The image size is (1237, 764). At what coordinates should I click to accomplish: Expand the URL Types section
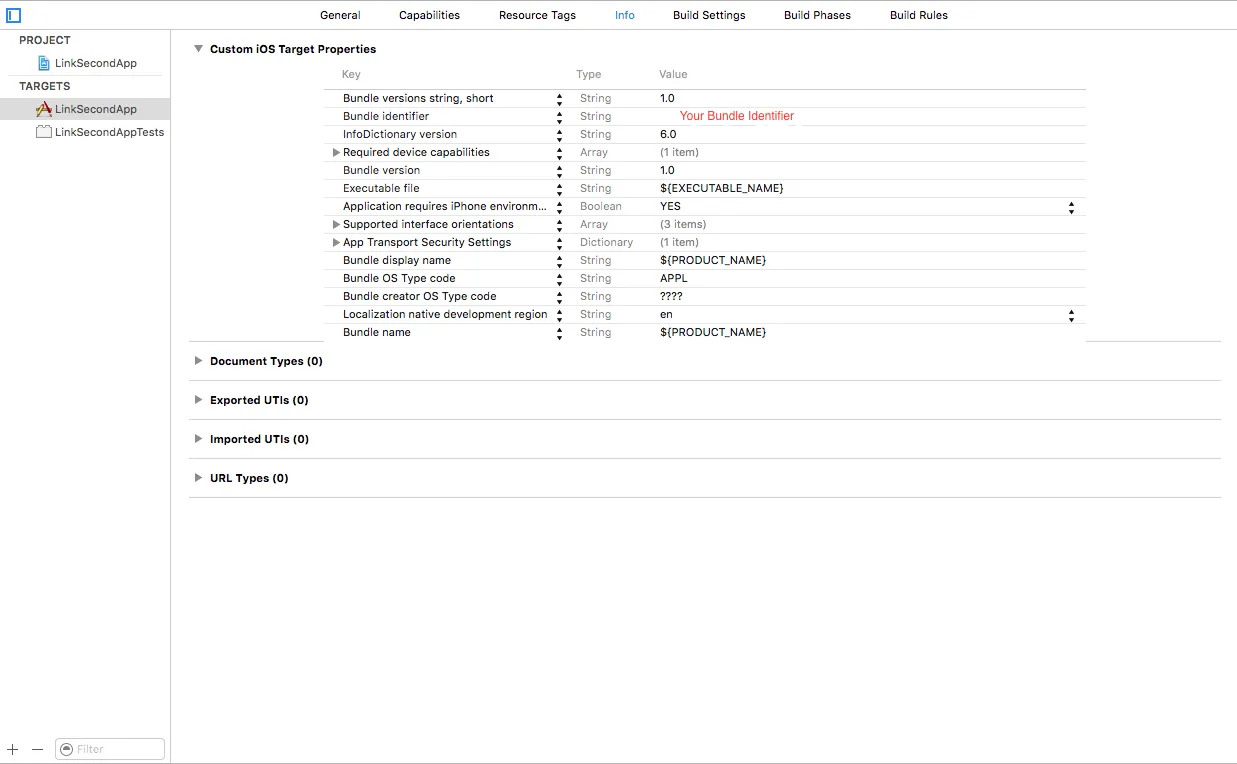coord(198,478)
